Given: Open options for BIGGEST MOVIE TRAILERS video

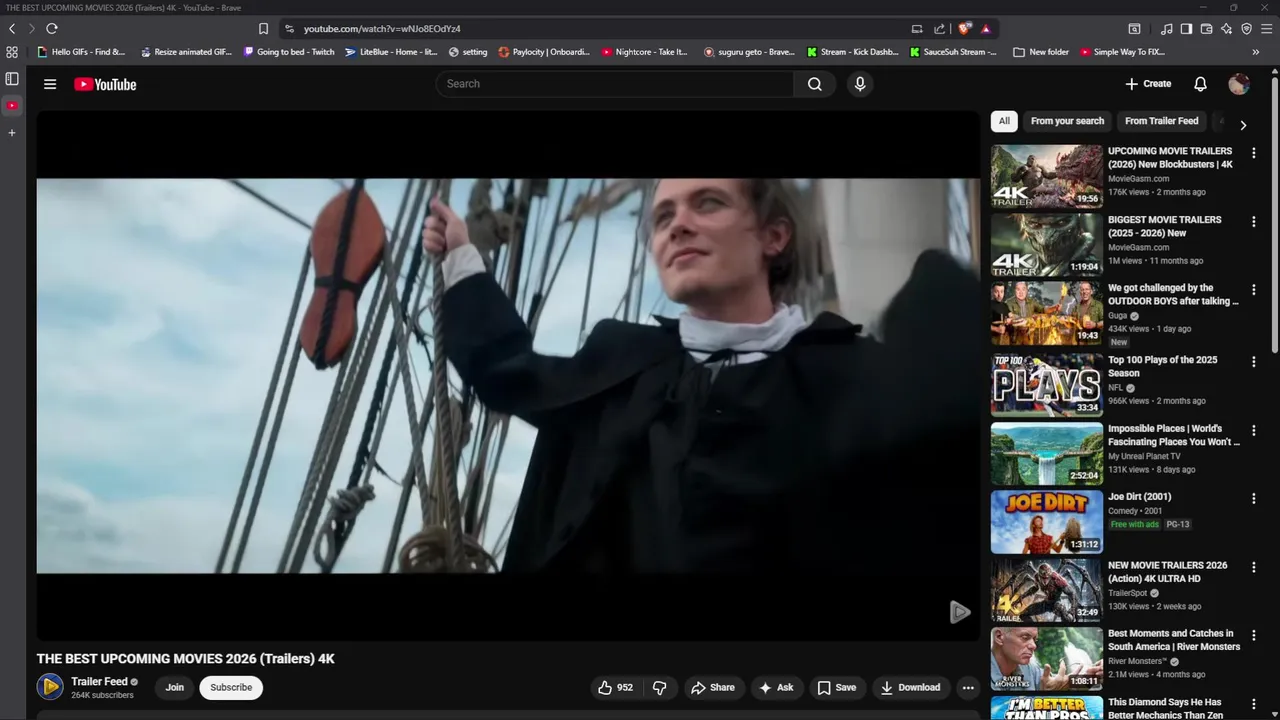Looking at the screenshot, I should [x=1253, y=221].
